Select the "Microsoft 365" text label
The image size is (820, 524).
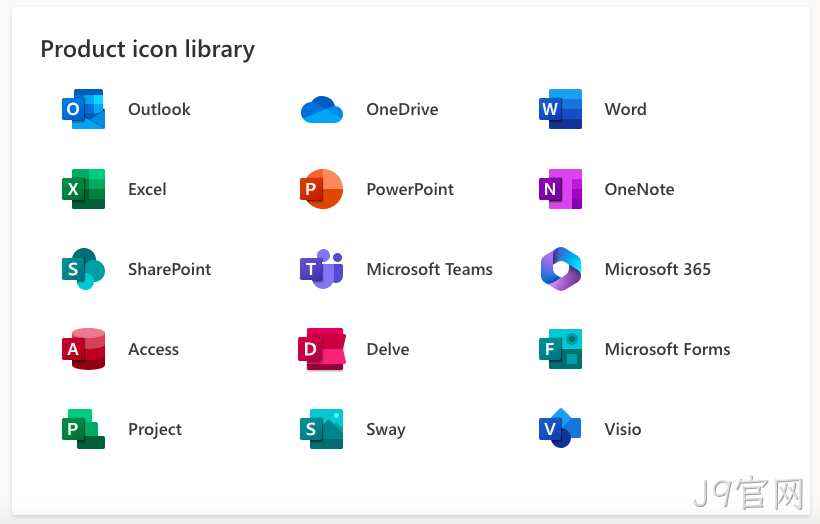(657, 269)
